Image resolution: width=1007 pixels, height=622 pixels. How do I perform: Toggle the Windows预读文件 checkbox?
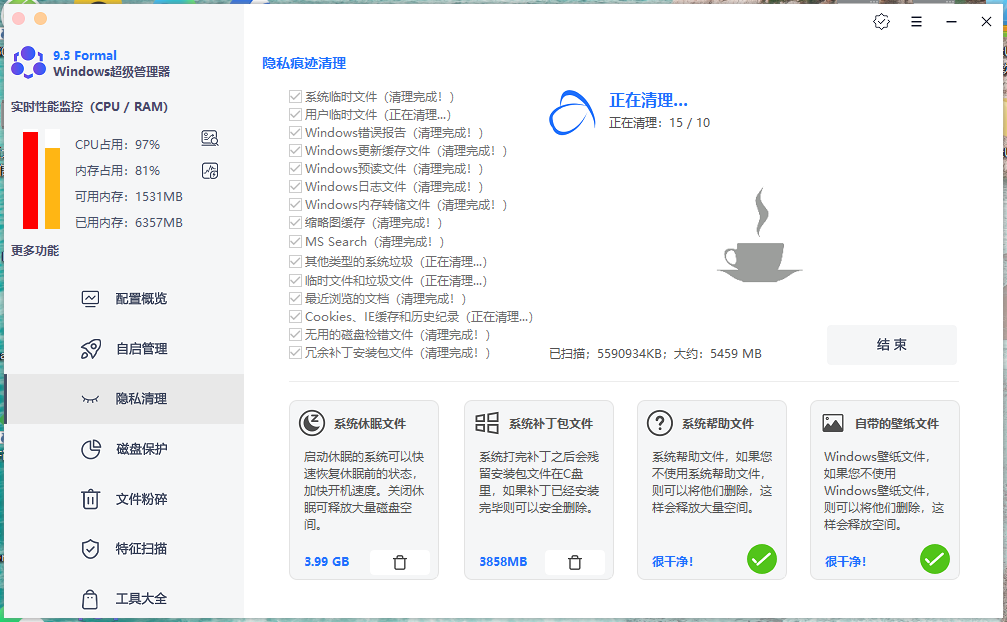tap(295, 168)
